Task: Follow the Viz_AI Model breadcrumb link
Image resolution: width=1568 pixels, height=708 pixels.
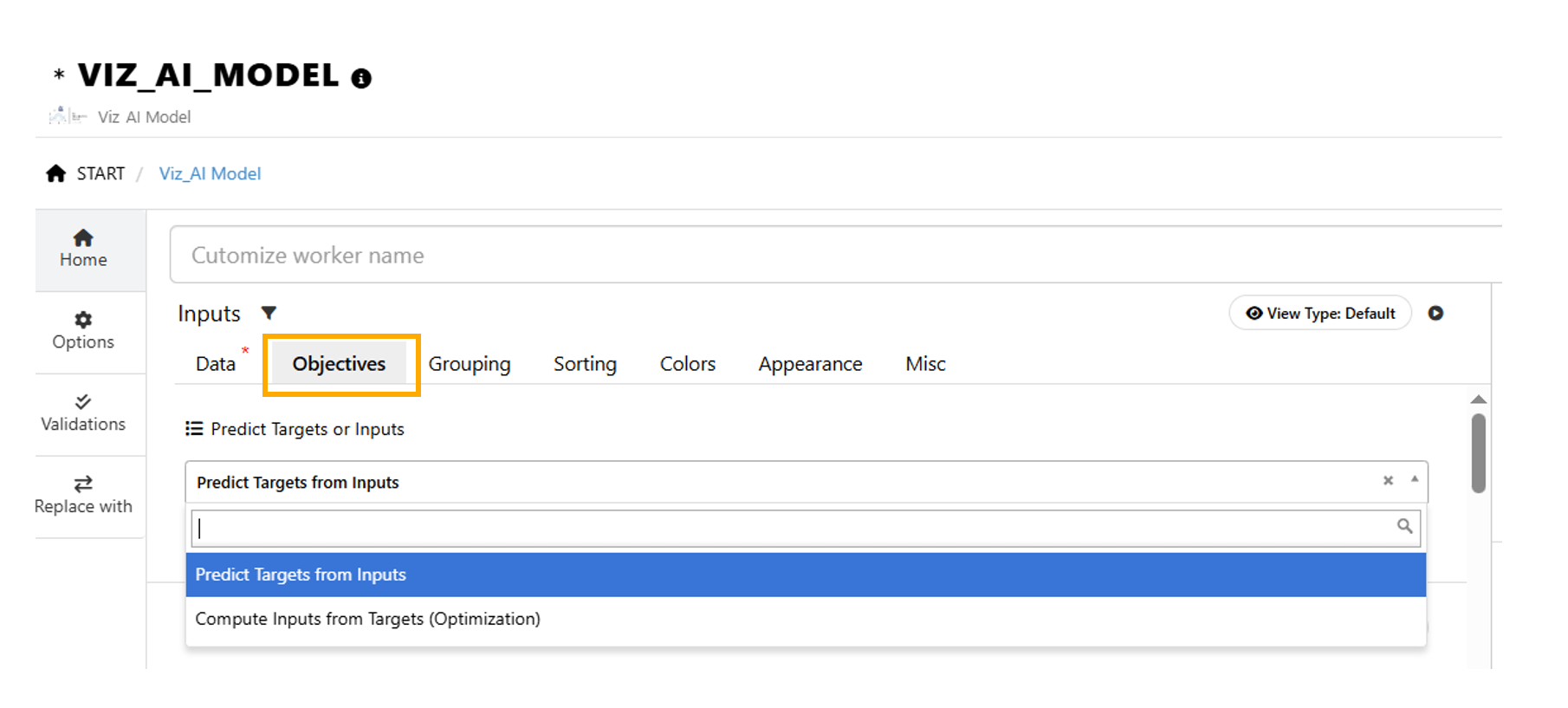Action: (x=210, y=173)
